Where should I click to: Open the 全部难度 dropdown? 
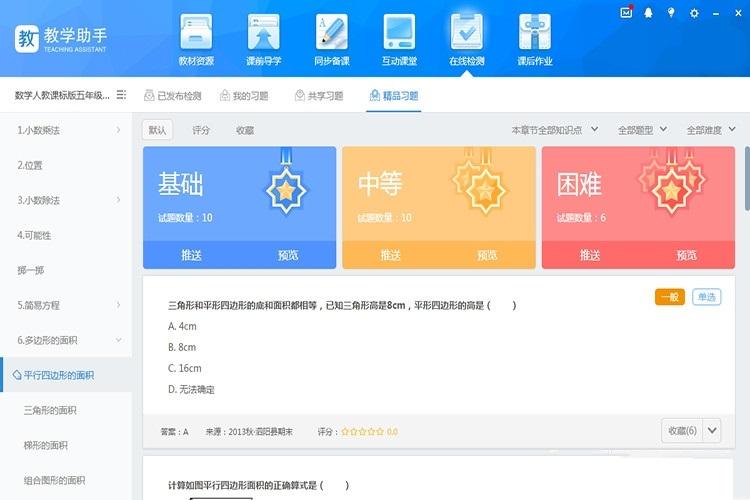pos(711,130)
